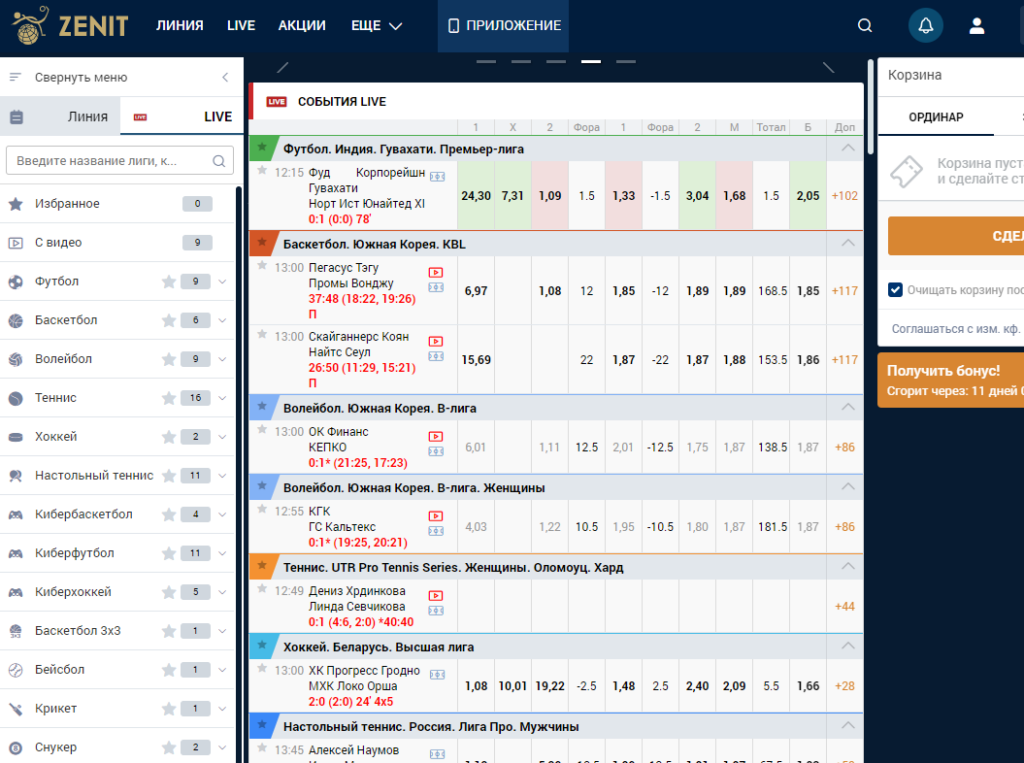Collapse Баскетбол Южная Корея KBL section

848,243
